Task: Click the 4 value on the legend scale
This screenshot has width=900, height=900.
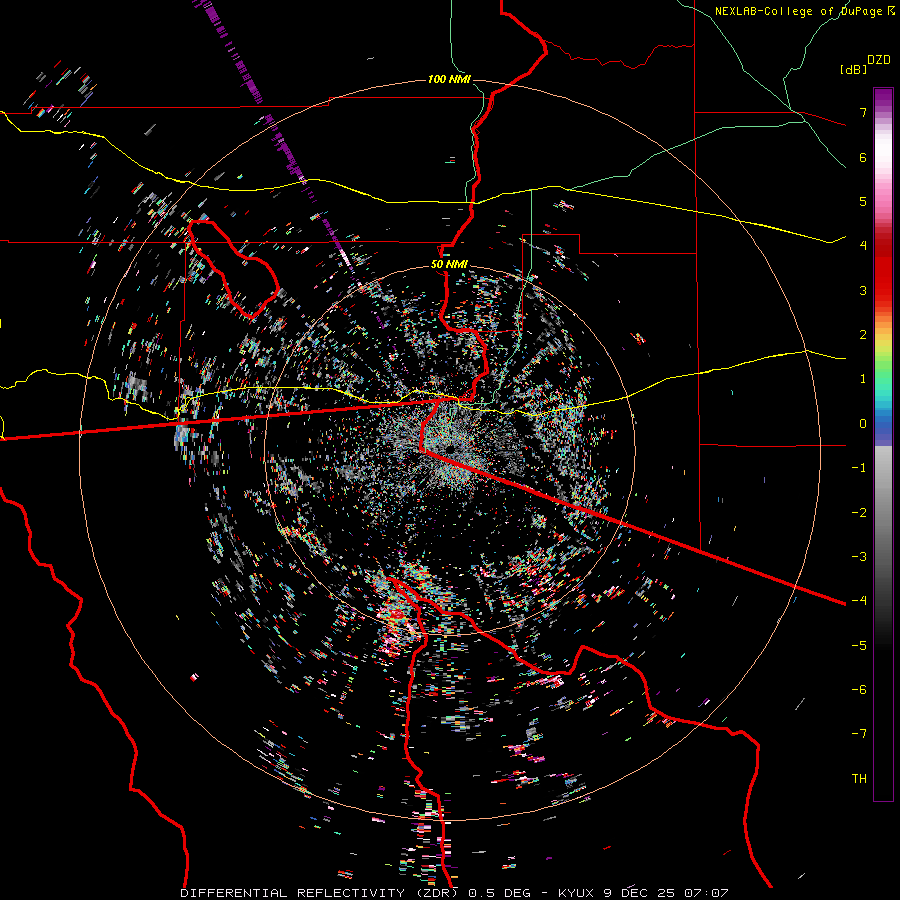Action: point(863,246)
